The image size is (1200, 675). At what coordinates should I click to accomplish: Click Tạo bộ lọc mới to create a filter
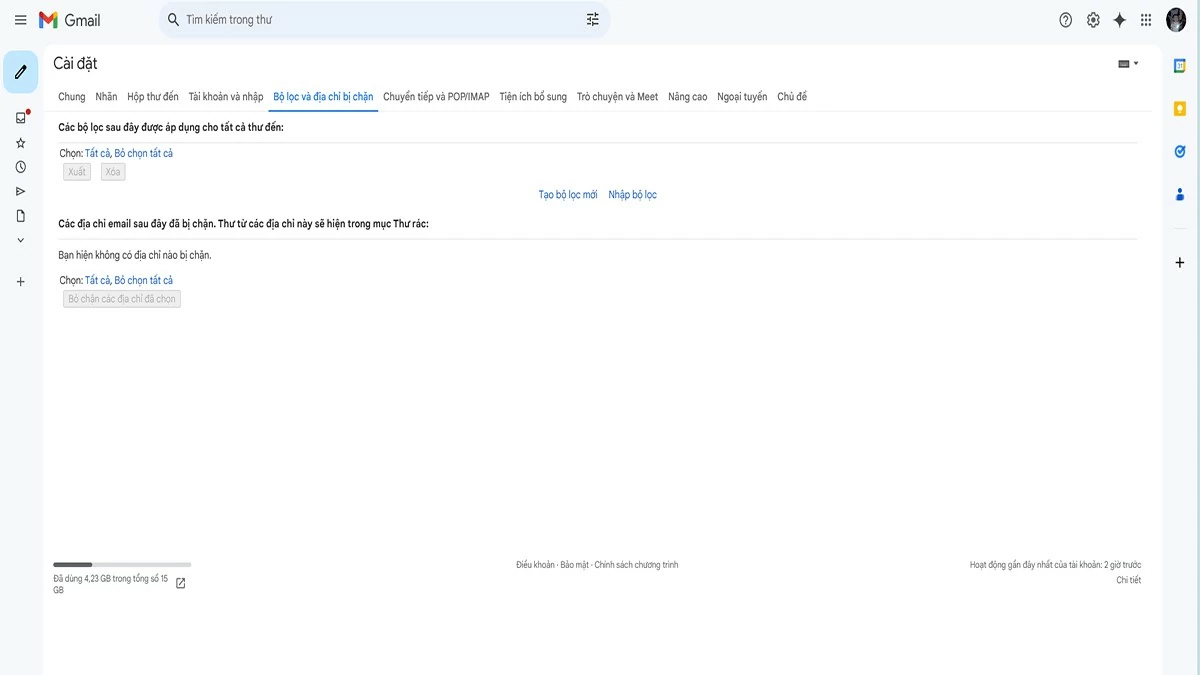tap(567, 194)
